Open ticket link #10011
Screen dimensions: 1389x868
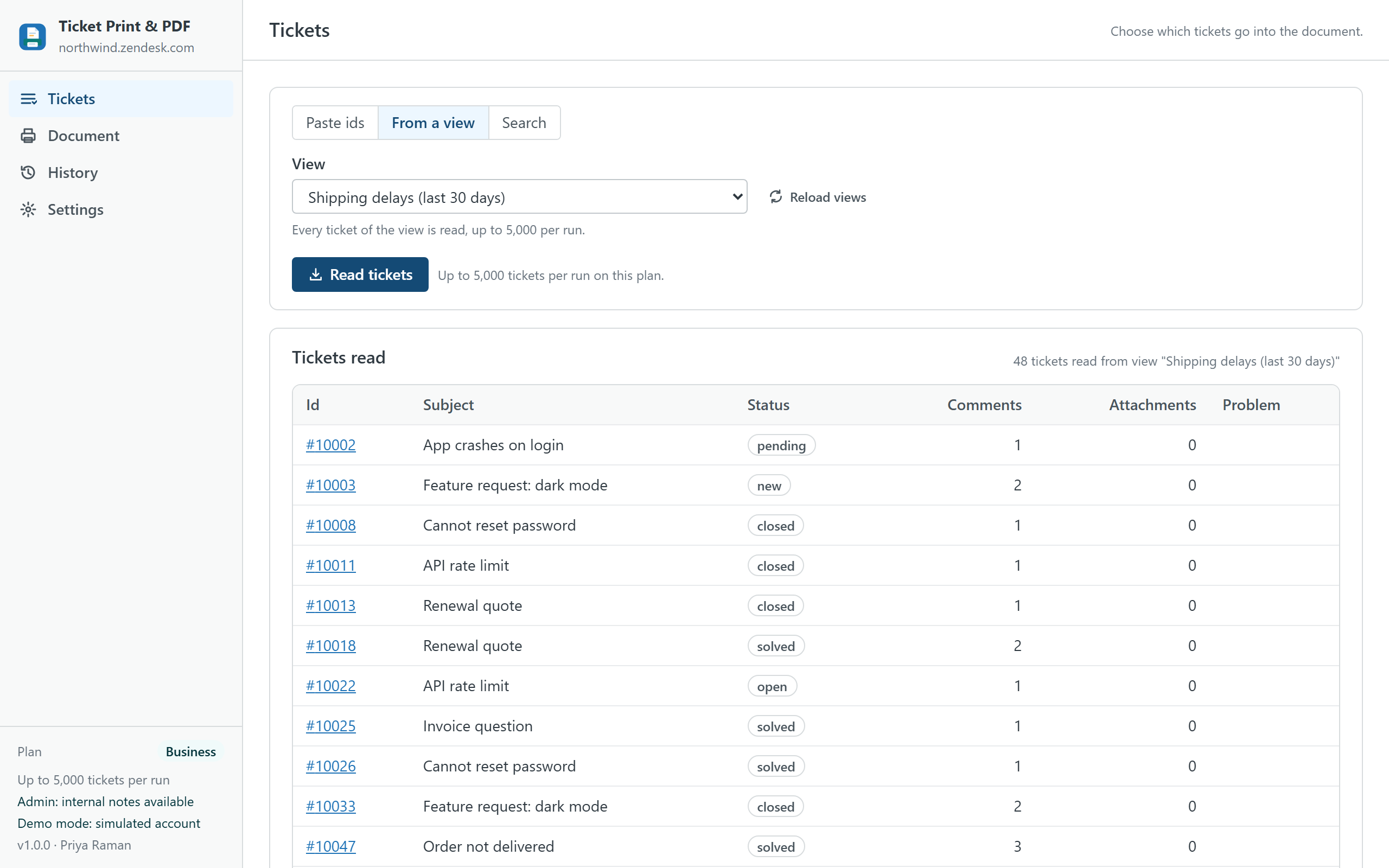click(330, 565)
